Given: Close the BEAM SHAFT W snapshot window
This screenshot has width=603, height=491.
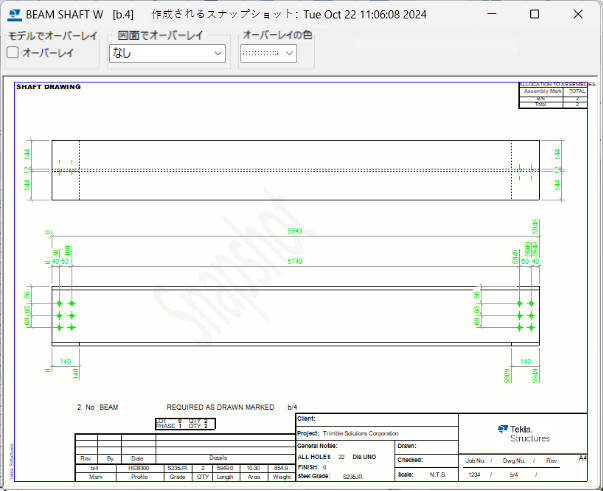Looking at the screenshot, I should 580,15.
